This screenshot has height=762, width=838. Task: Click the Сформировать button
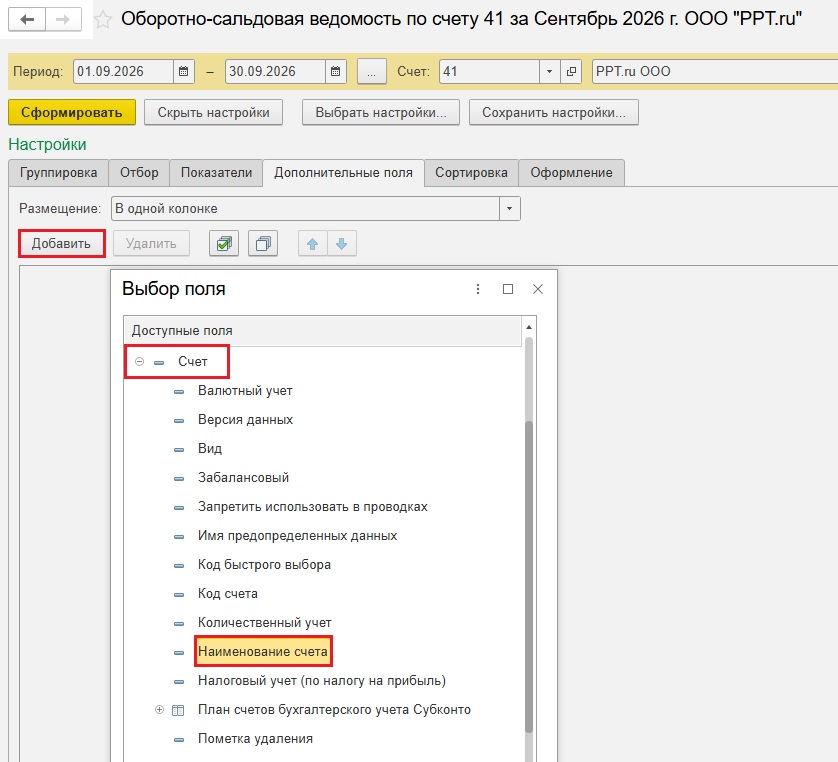click(72, 112)
